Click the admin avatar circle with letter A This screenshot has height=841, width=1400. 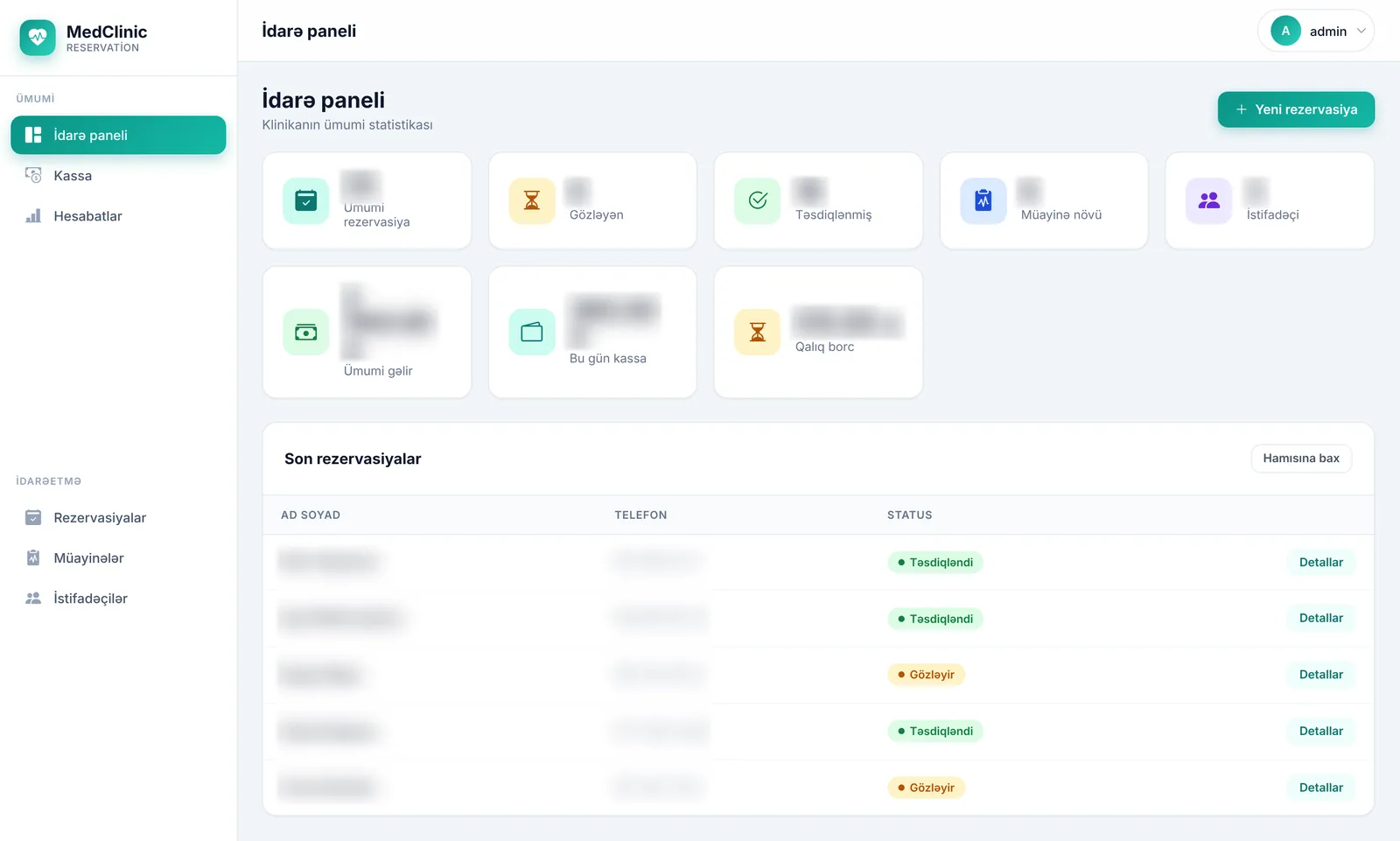coord(1285,31)
